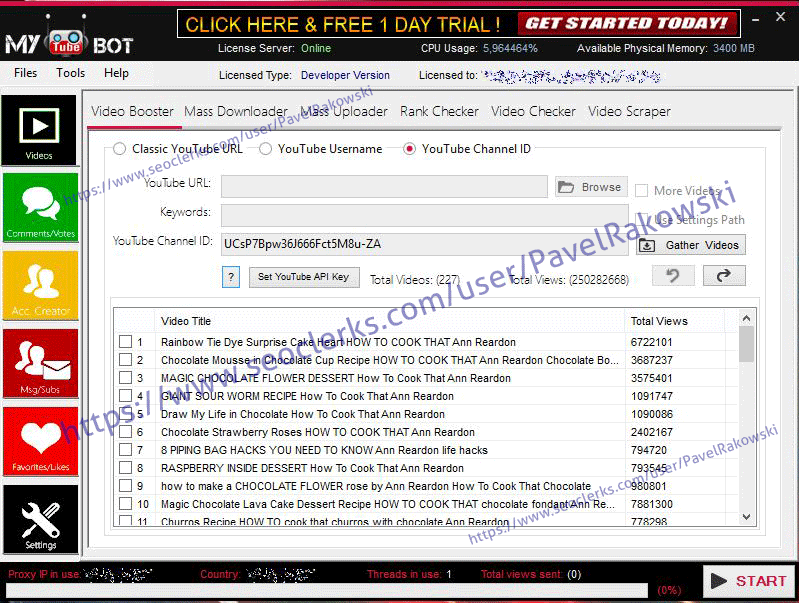The height and width of the screenshot is (604, 799).
Task: Open the Files menu
Action: pos(25,73)
